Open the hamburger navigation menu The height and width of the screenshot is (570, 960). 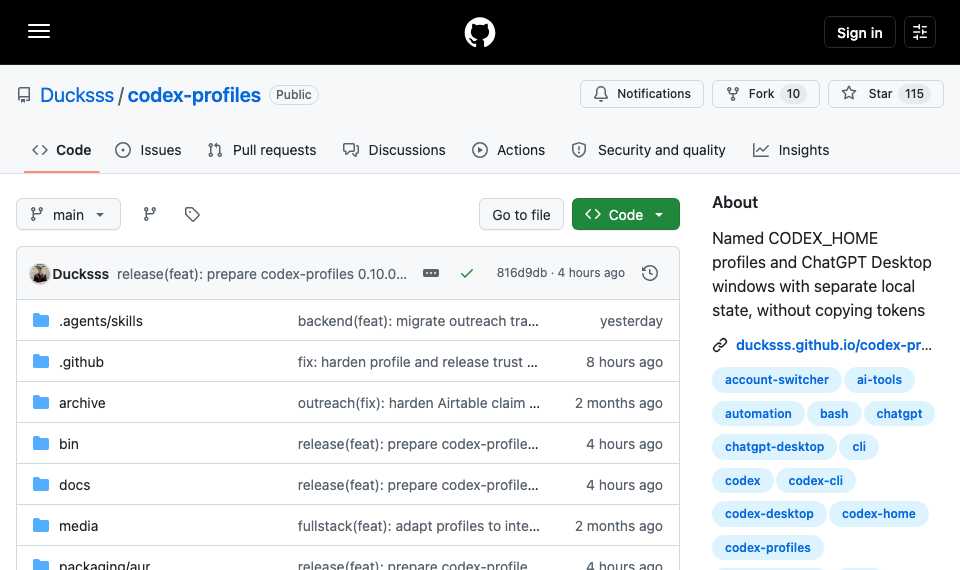tap(39, 32)
